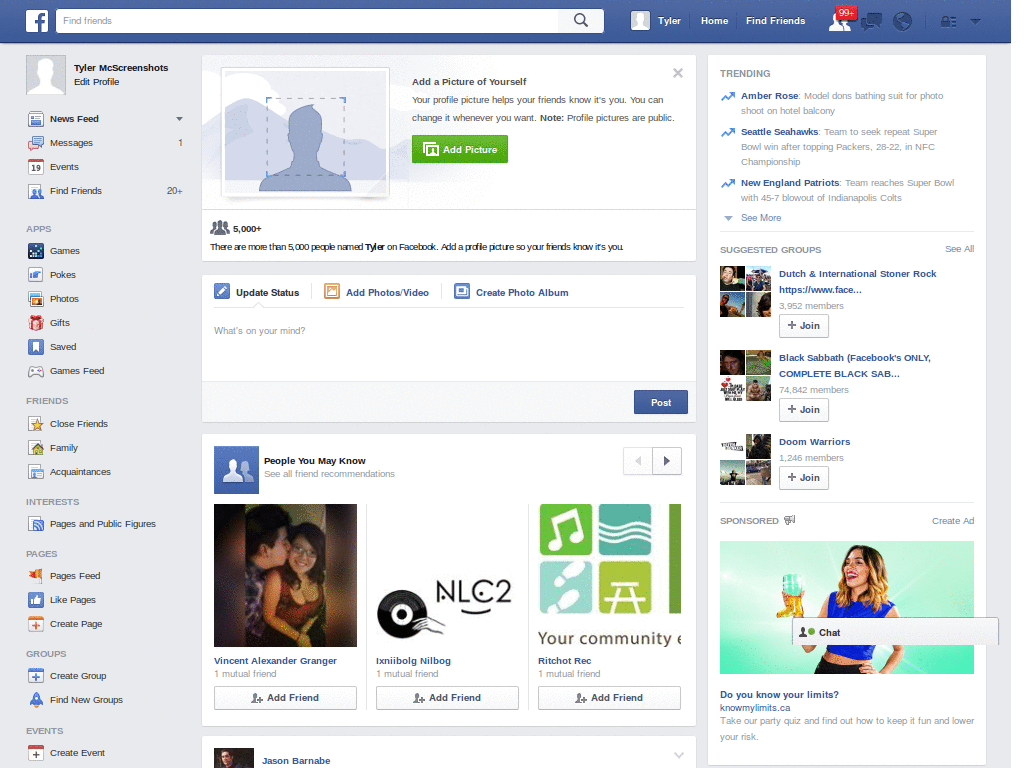Open friend requests icon with 99+ badge

(x=840, y=20)
